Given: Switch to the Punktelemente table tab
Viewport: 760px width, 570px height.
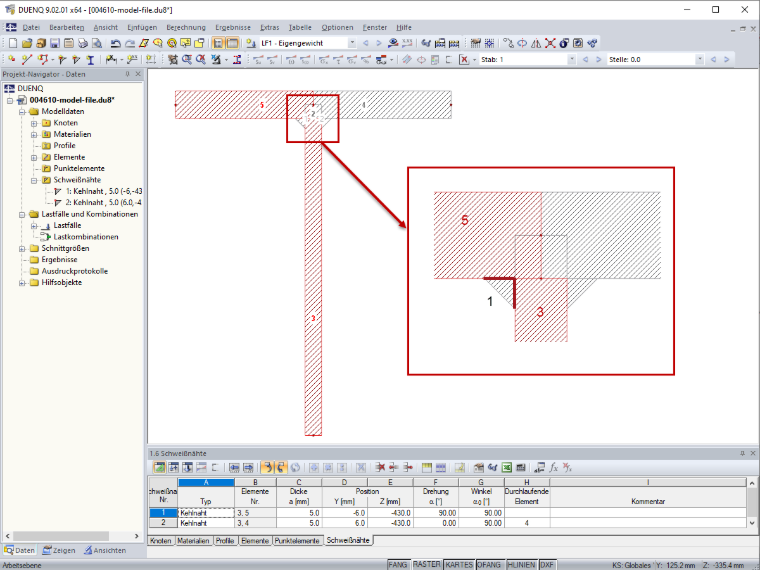Looking at the screenshot, I should pyautogui.click(x=297, y=540).
